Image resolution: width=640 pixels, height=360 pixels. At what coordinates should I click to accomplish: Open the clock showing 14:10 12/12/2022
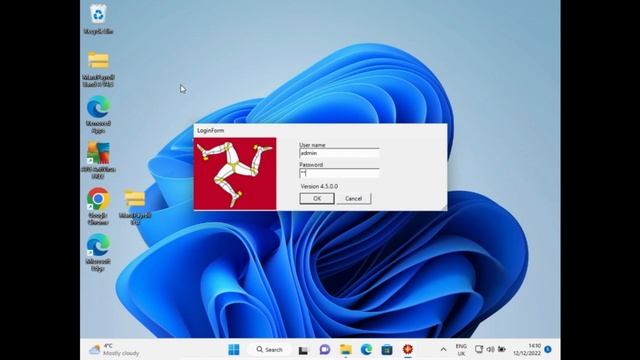527,350
